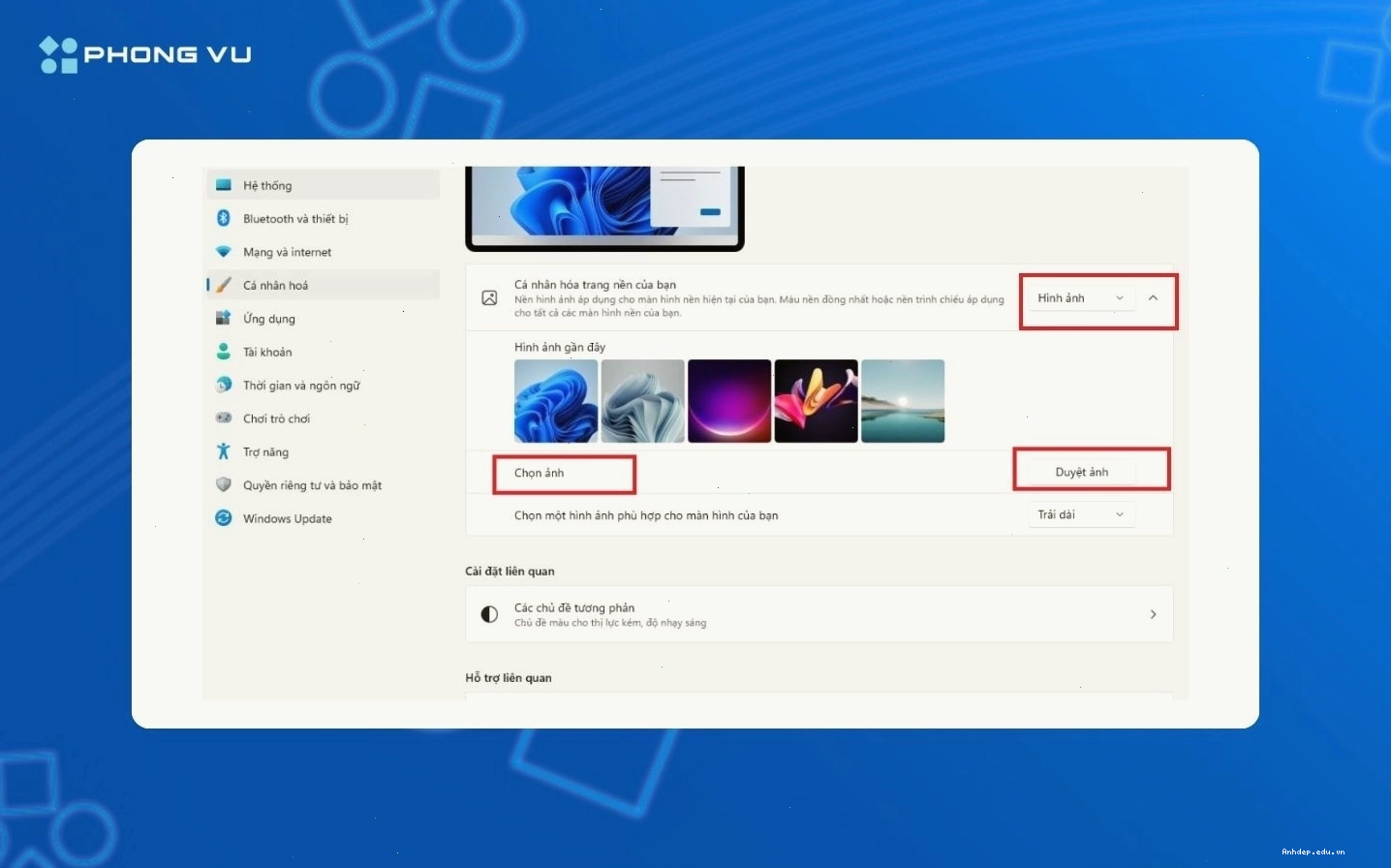1391x868 pixels.
Task: Open the Trải dài fit dropdown
Action: (x=1081, y=514)
